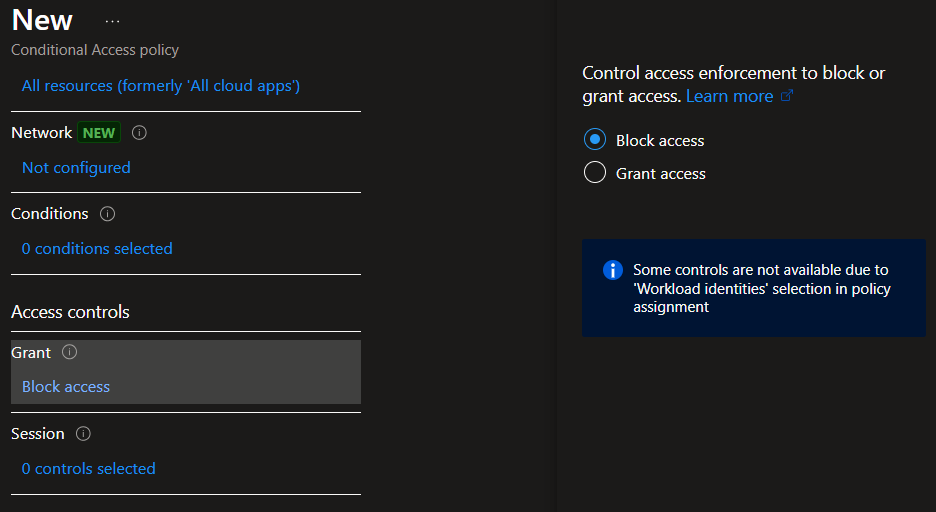Image resolution: width=936 pixels, height=512 pixels.
Task: Click the NEW badge next to Network
Action: 99,132
